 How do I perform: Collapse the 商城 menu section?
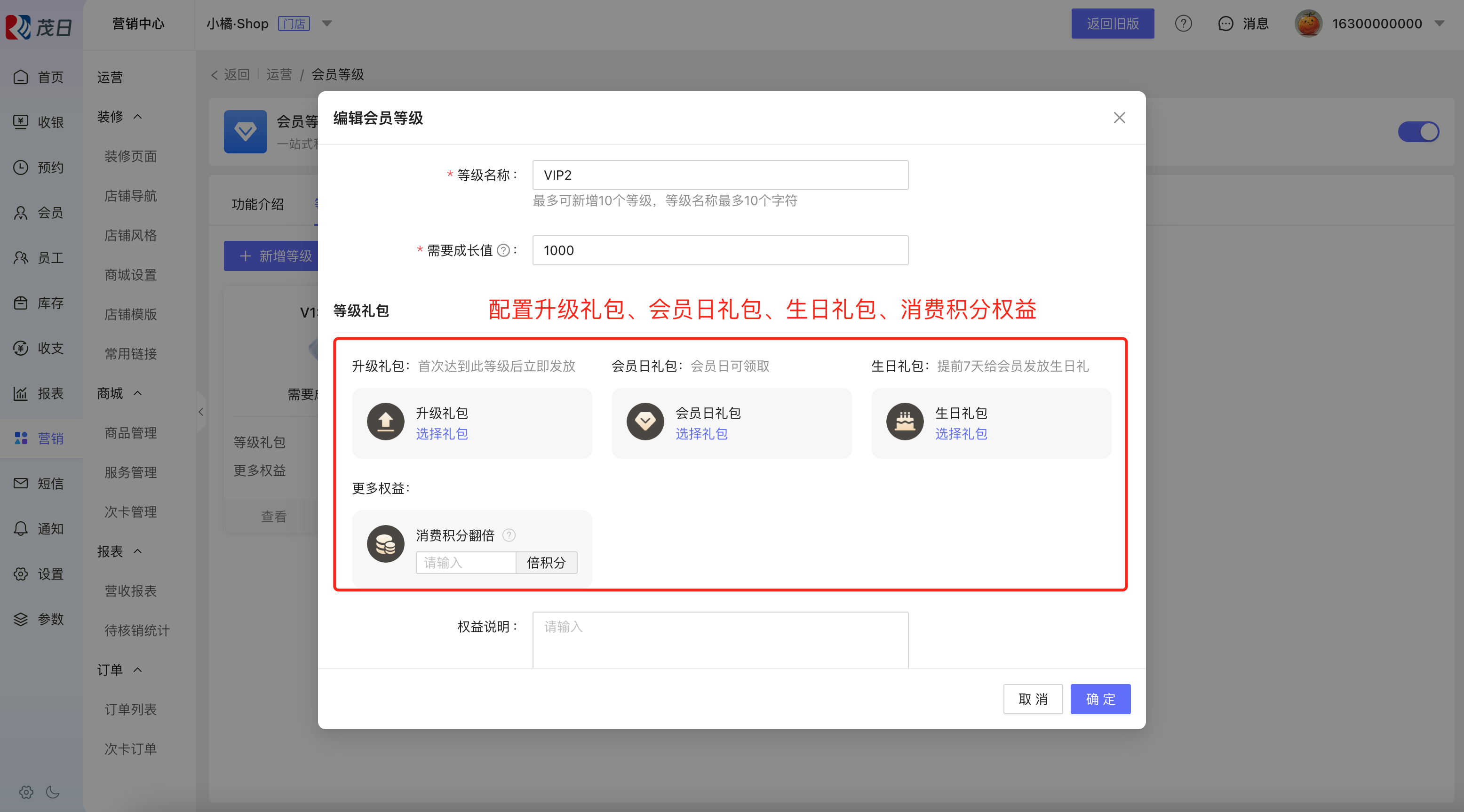[137, 393]
